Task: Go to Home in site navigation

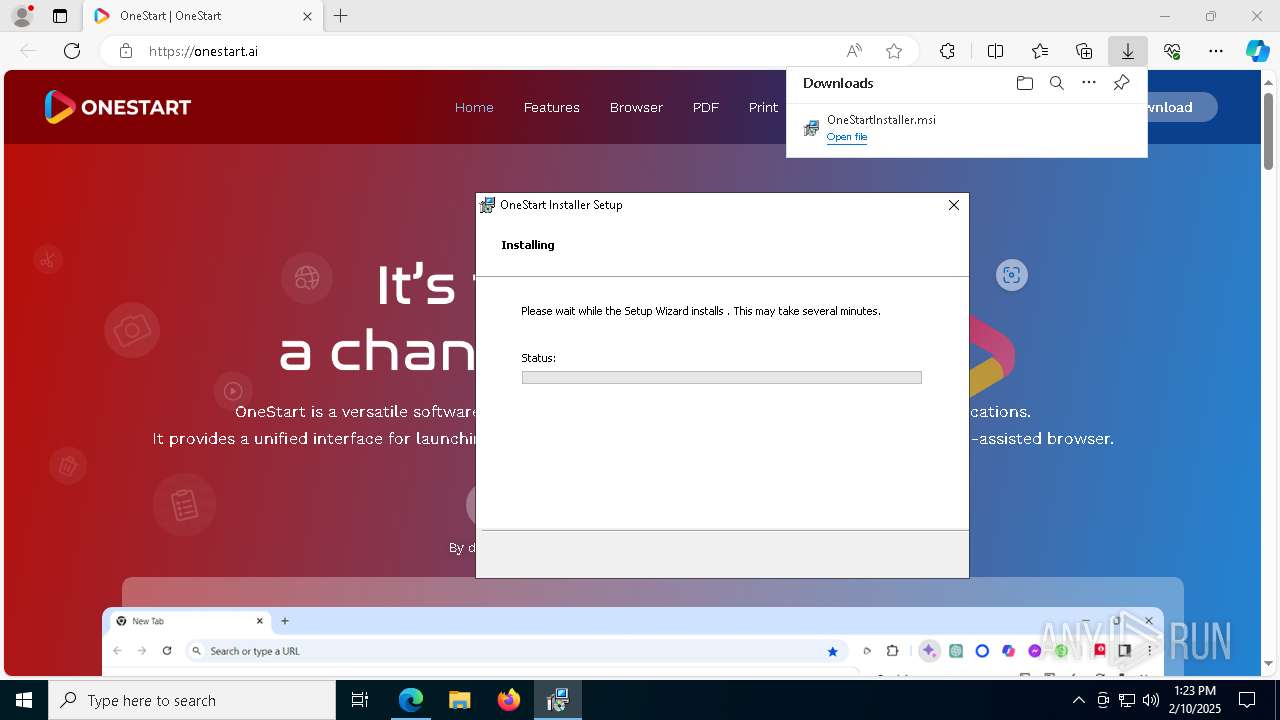Action: 474,107
